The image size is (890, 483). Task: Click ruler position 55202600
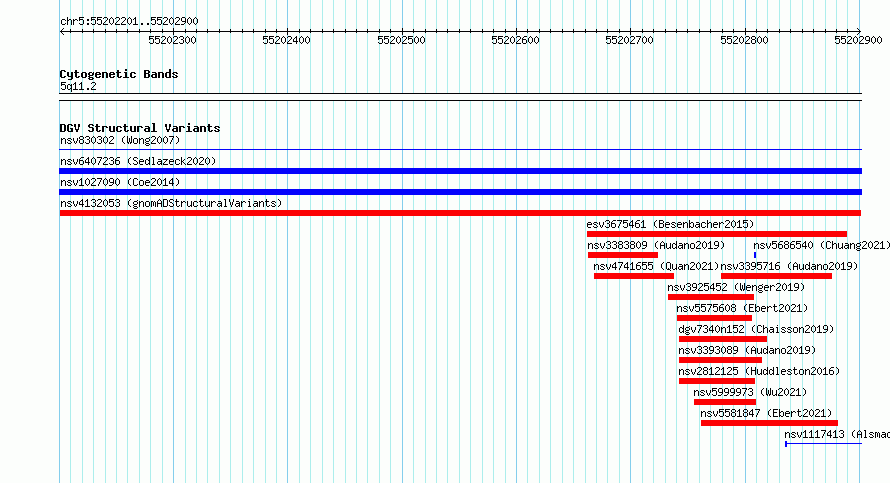click(515, 40)
